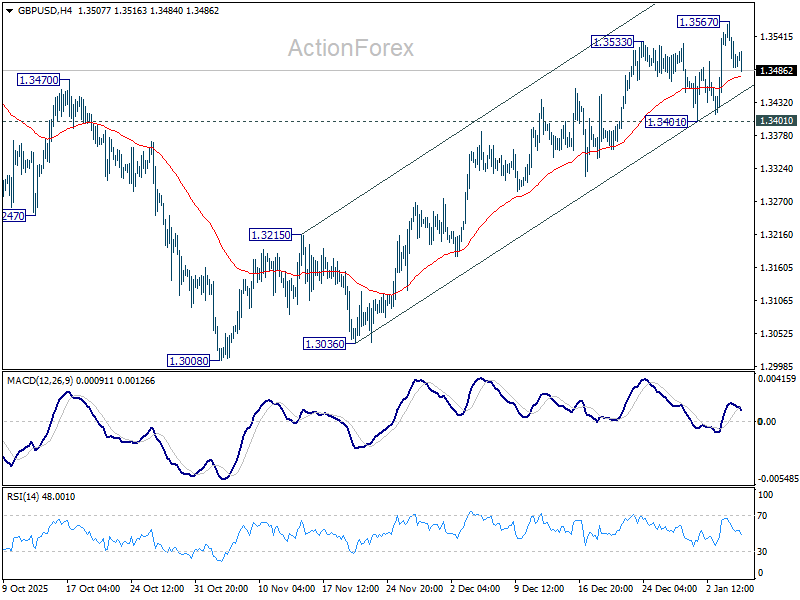The height and width of the screenshot is (600, 800).
Task: Click the dropdown triangle beside GBPUSD,H4
Action: point(10,11)
